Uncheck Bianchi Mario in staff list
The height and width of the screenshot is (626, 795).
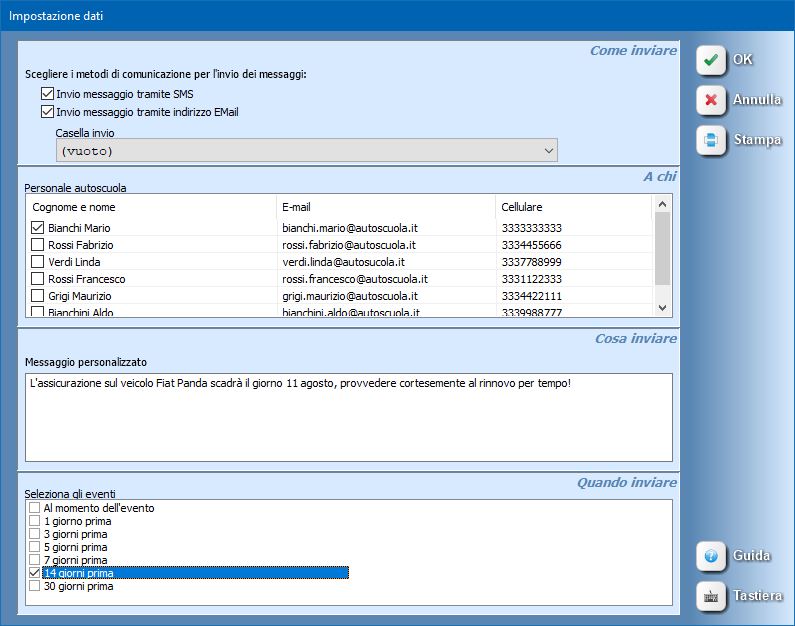(x=38, y=228)
